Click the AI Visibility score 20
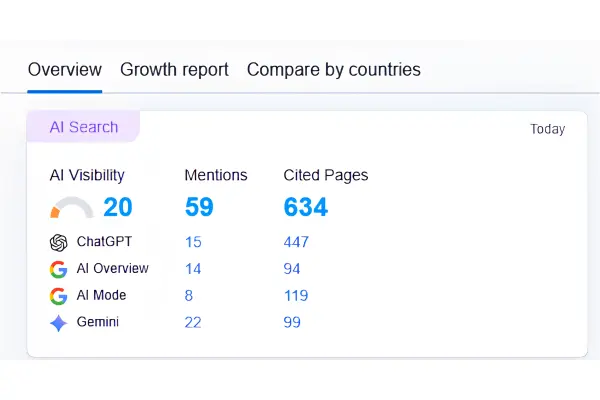The width and height of the screenshot is (600, 400). click(117, 207)
